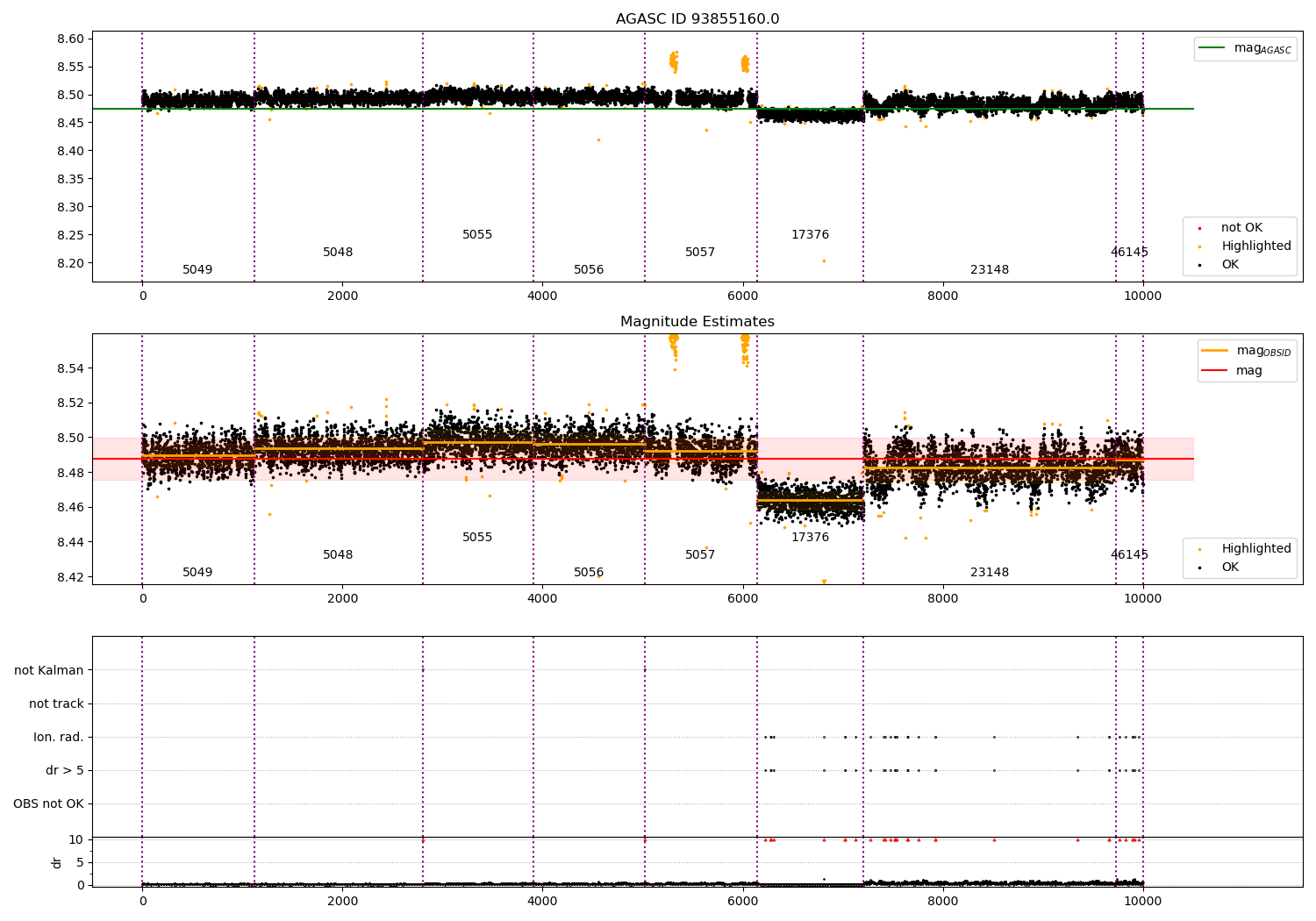
Task: Click the rotated 'dr' y-axis label
Action: pyautogui.click(x=57, y=862)
